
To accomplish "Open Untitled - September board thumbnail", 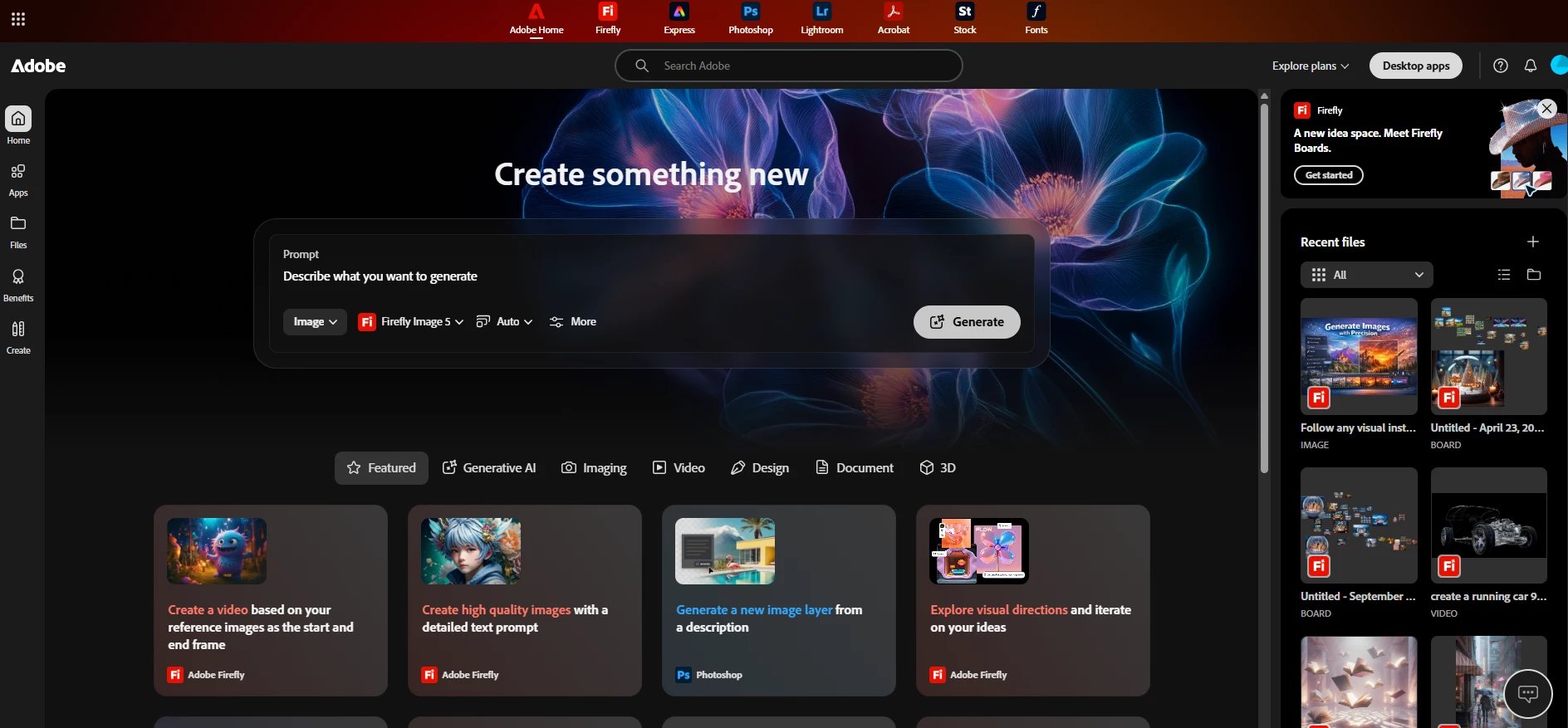I will click(1359, 525).
